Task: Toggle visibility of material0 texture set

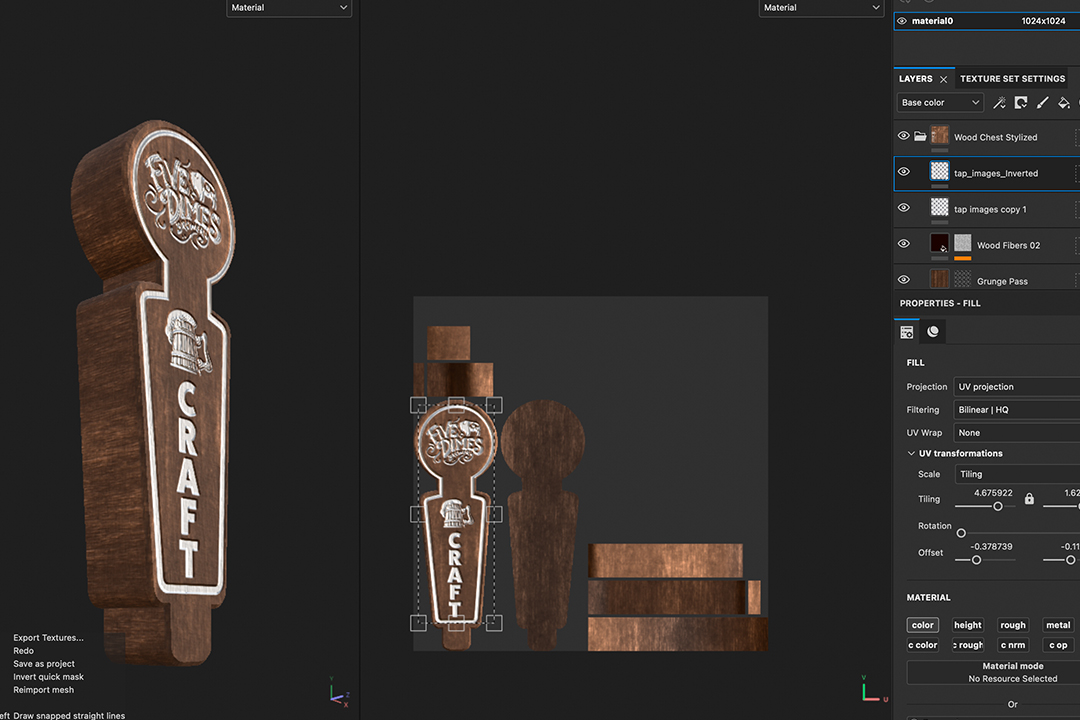Action: (x=902, y=21)
